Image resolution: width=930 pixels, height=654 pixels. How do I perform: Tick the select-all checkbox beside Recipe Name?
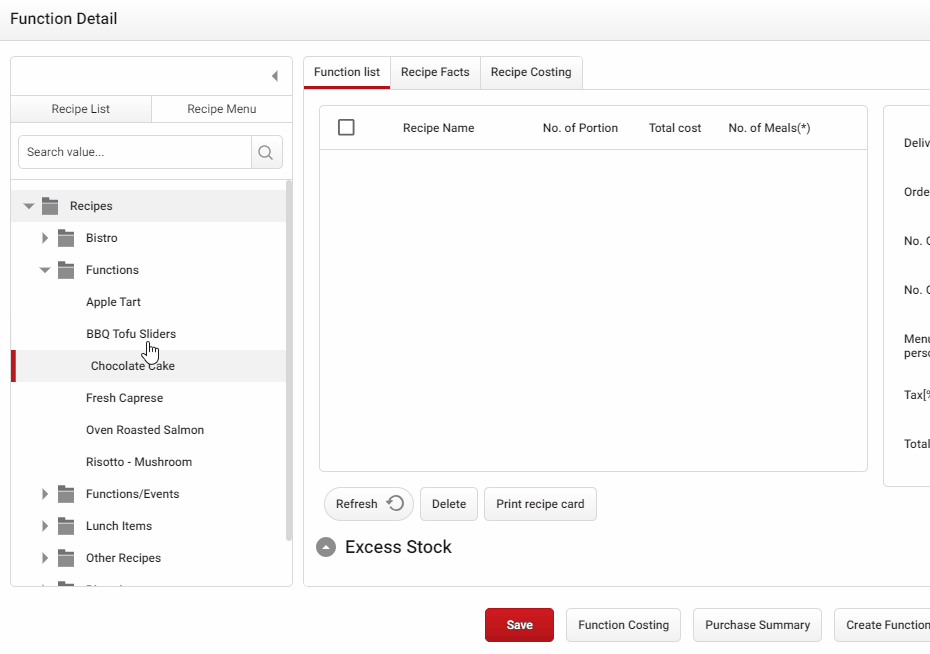point(346,127)
